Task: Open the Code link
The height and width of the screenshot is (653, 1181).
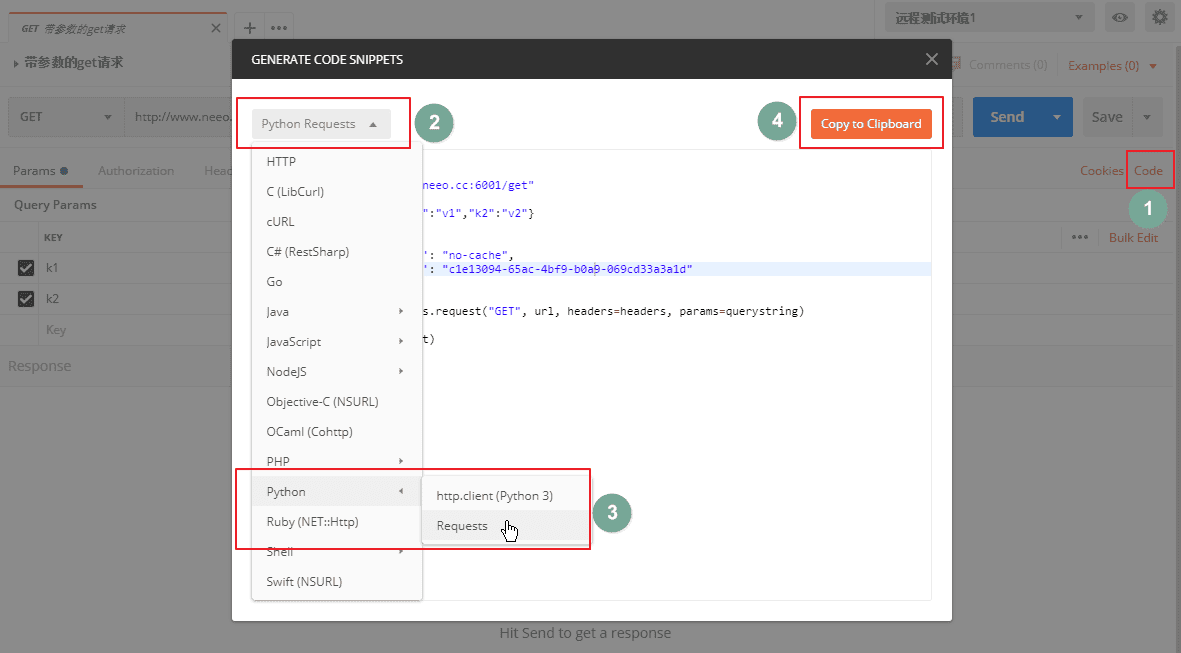Action: [x=1149, y=170]
